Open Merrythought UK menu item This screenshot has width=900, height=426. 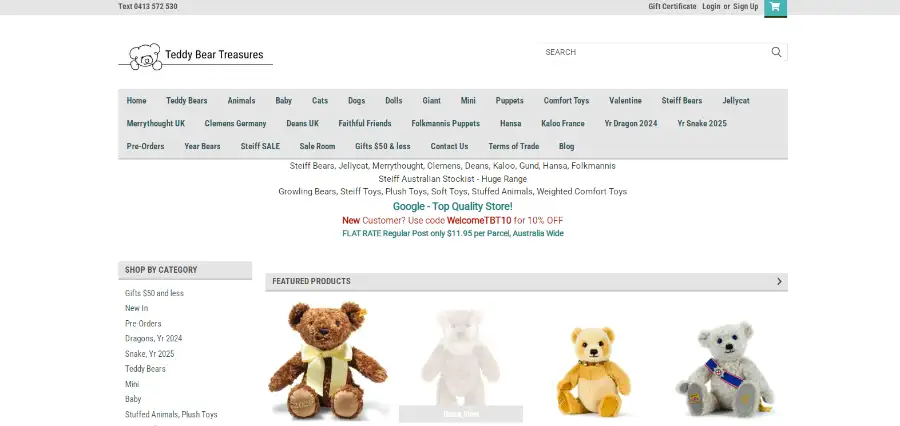(156, 123)
